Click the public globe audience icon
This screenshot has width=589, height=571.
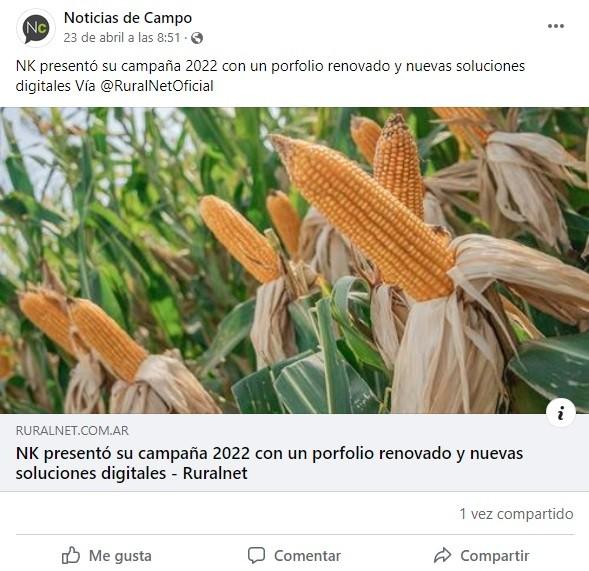tap(197, 38)
